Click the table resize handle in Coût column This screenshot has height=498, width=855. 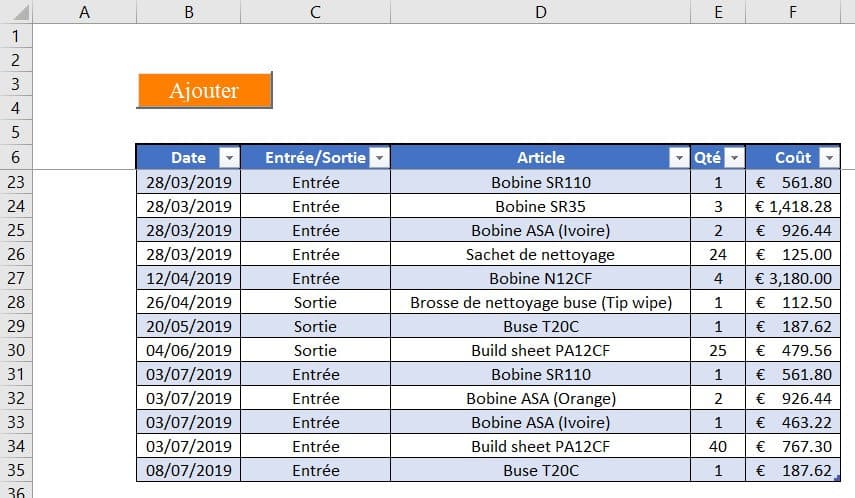[x=837, y=479]
